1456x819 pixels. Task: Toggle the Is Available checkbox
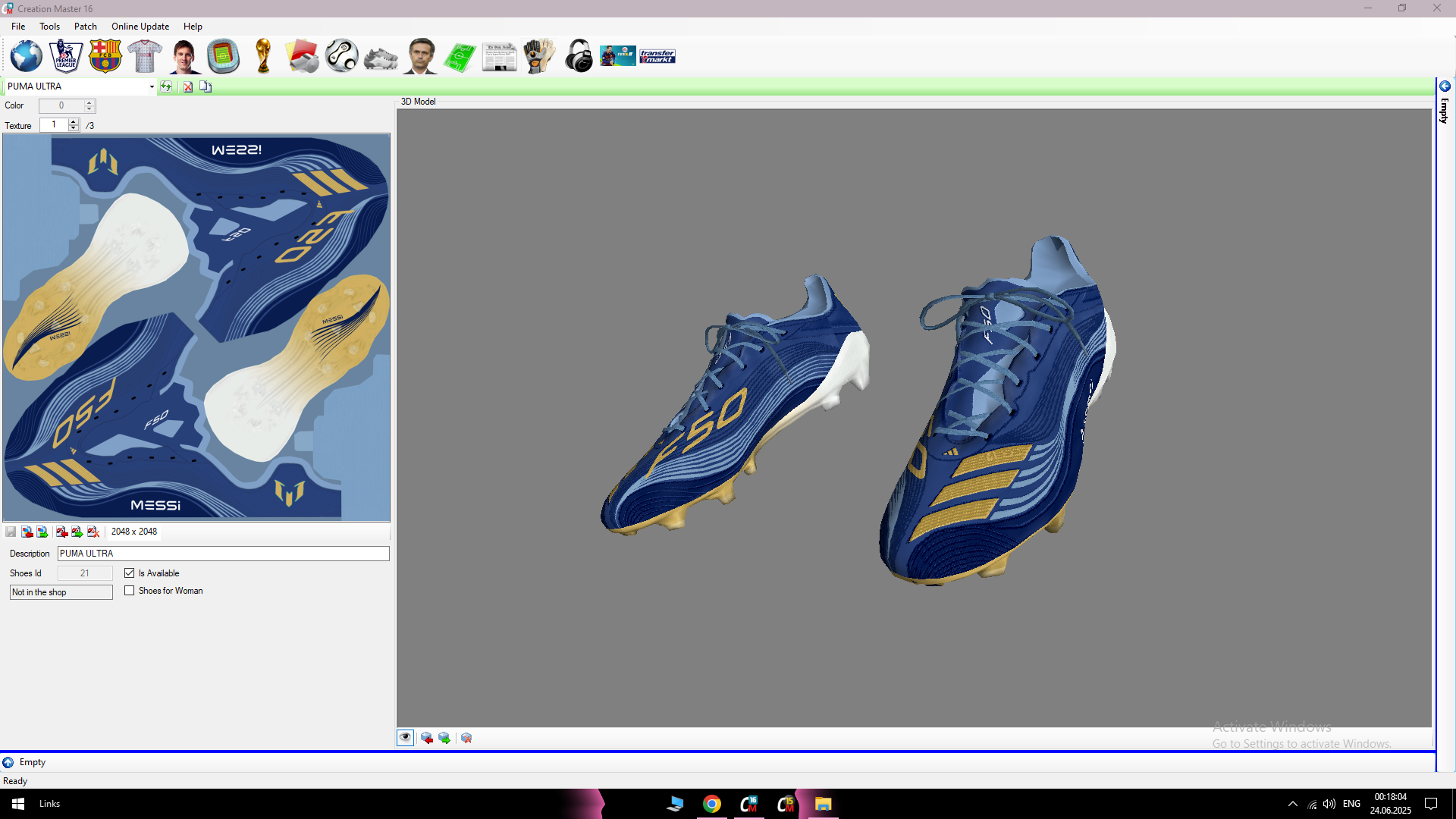[130, 573]
